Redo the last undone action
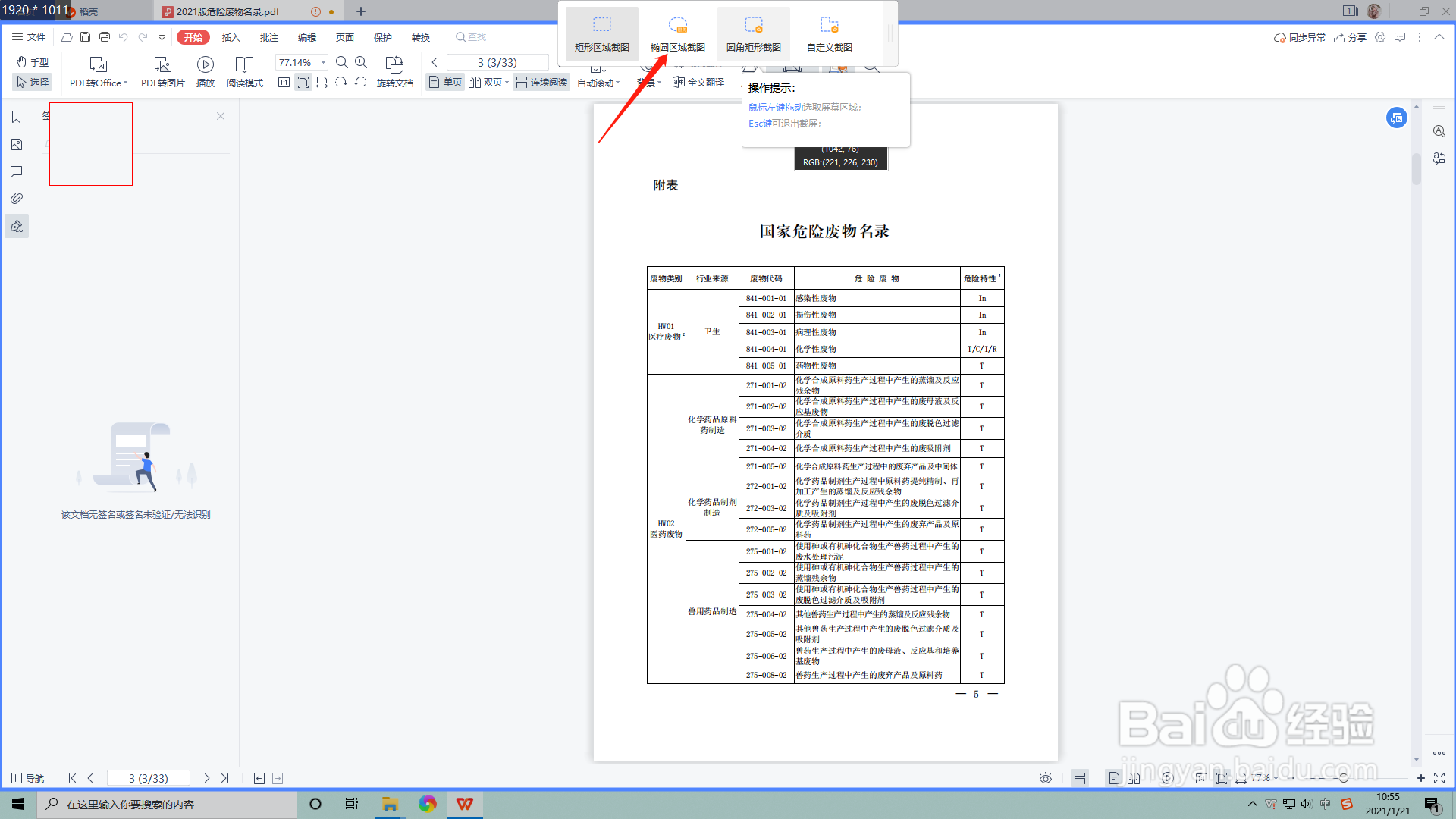This screenshot has width=1456, height=819. [x=143, y=37]
